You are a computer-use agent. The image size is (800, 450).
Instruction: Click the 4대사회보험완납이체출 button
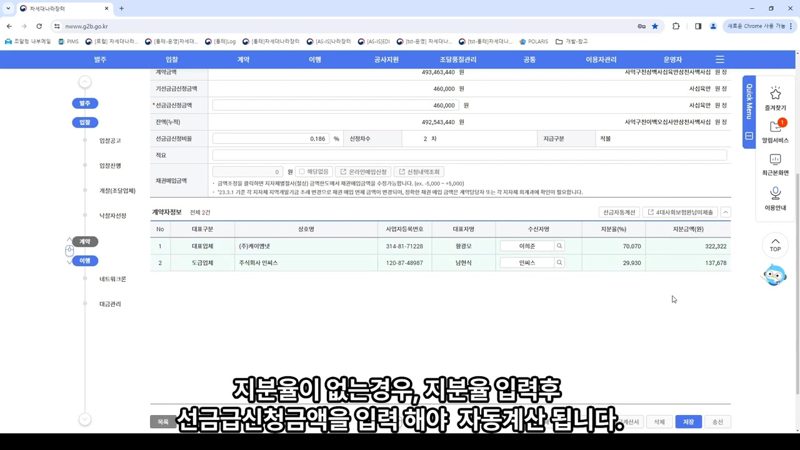(680, 212)
